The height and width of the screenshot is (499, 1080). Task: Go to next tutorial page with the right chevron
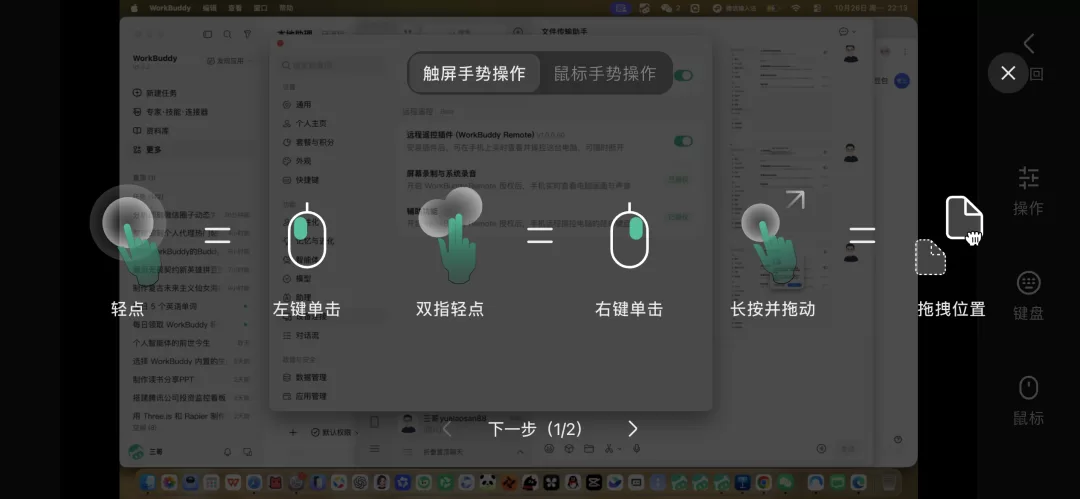632,429
